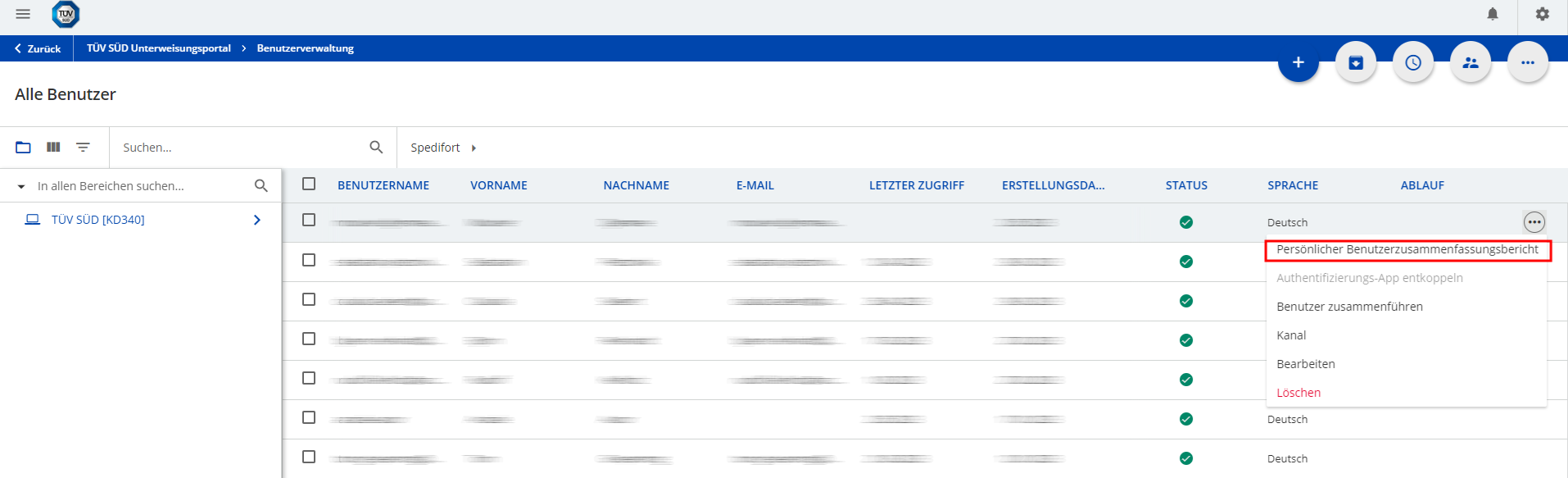Open the hamburger navigation menu
The image size is (1568, 478).
click(23, 14)
